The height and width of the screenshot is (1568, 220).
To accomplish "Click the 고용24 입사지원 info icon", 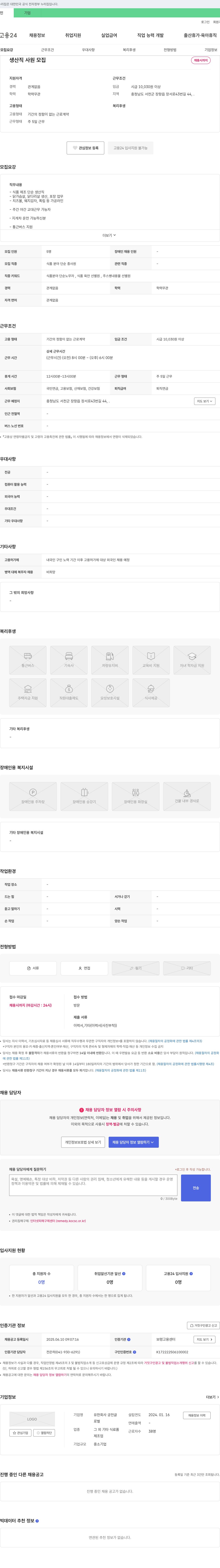I will point(191,1273).
